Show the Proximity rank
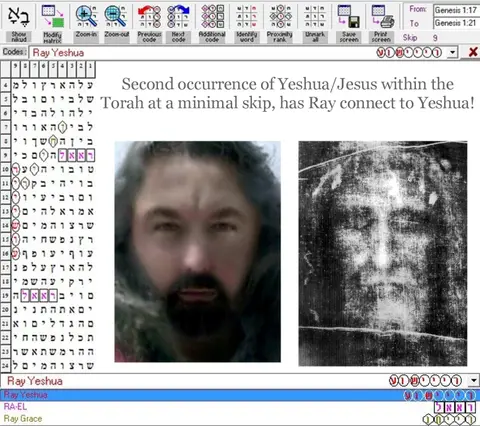The width and height of the screenshot is (480, 426). point(280,15)
